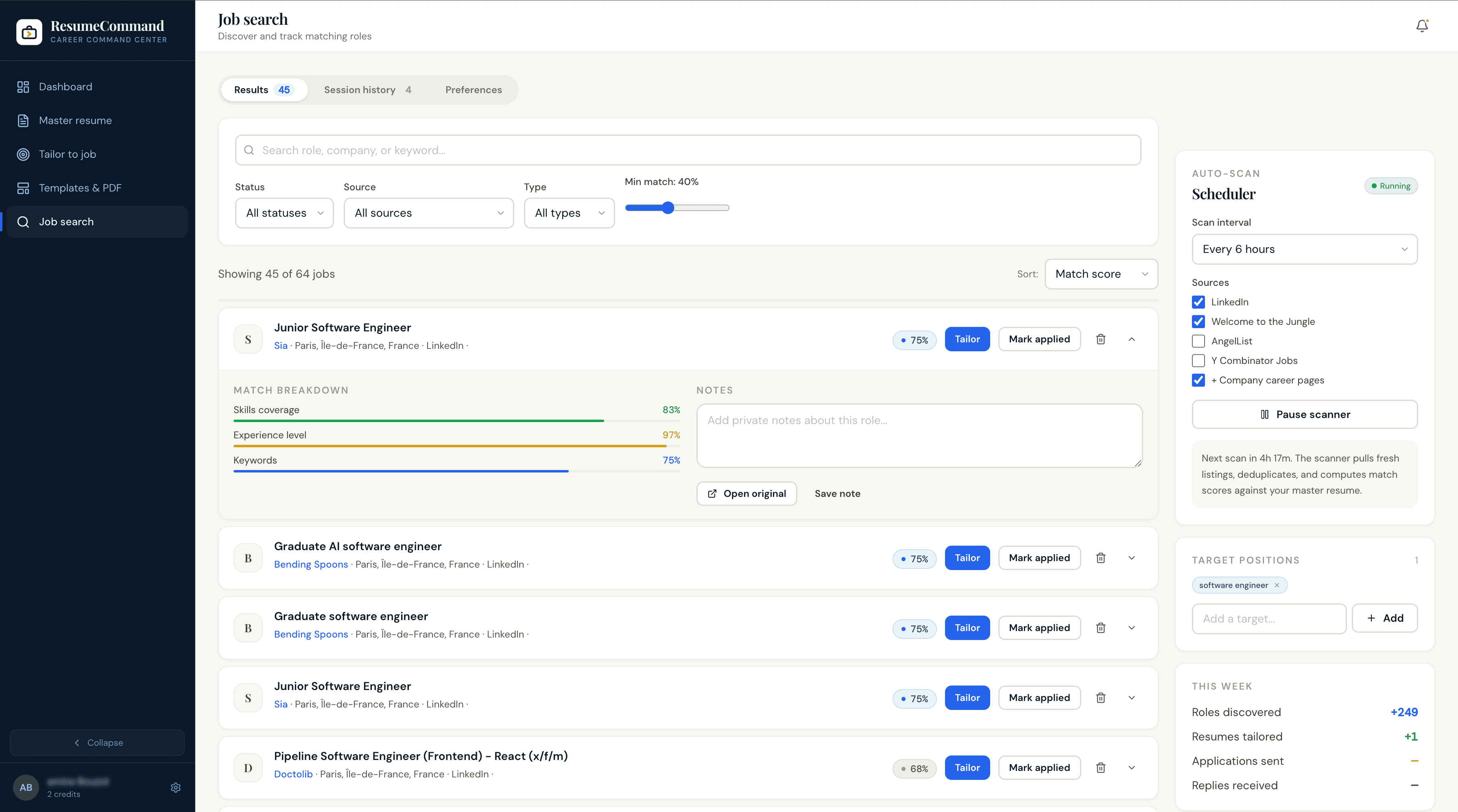The height and width of the screenshot is (812, 1458).
Task: Click the Templates & PDF layout icon
Action: (23, 188)
